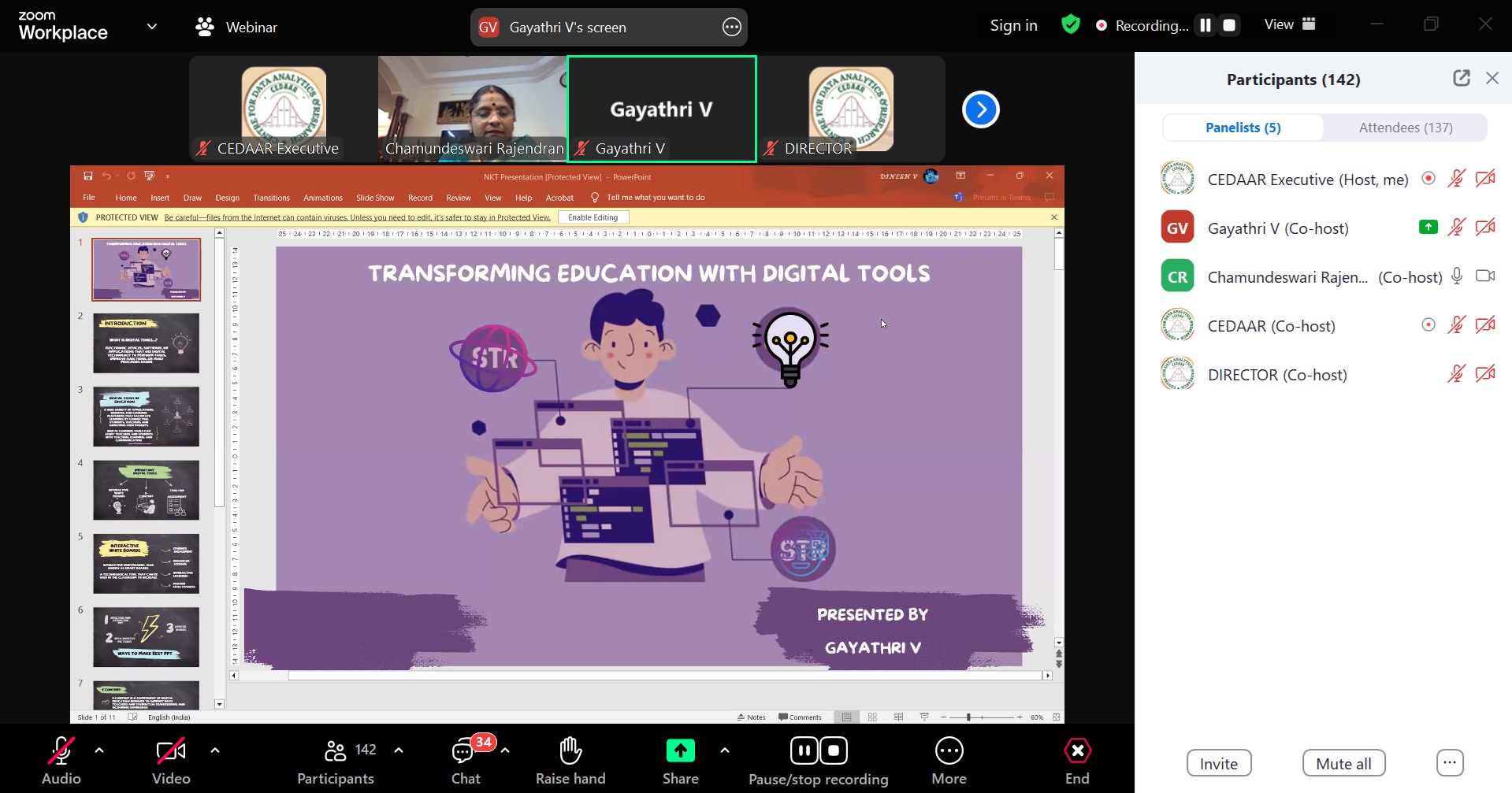1512x793 pixels.
Task: Open the Zoom Workplace dropdown chevron
Action: [152, 27]
